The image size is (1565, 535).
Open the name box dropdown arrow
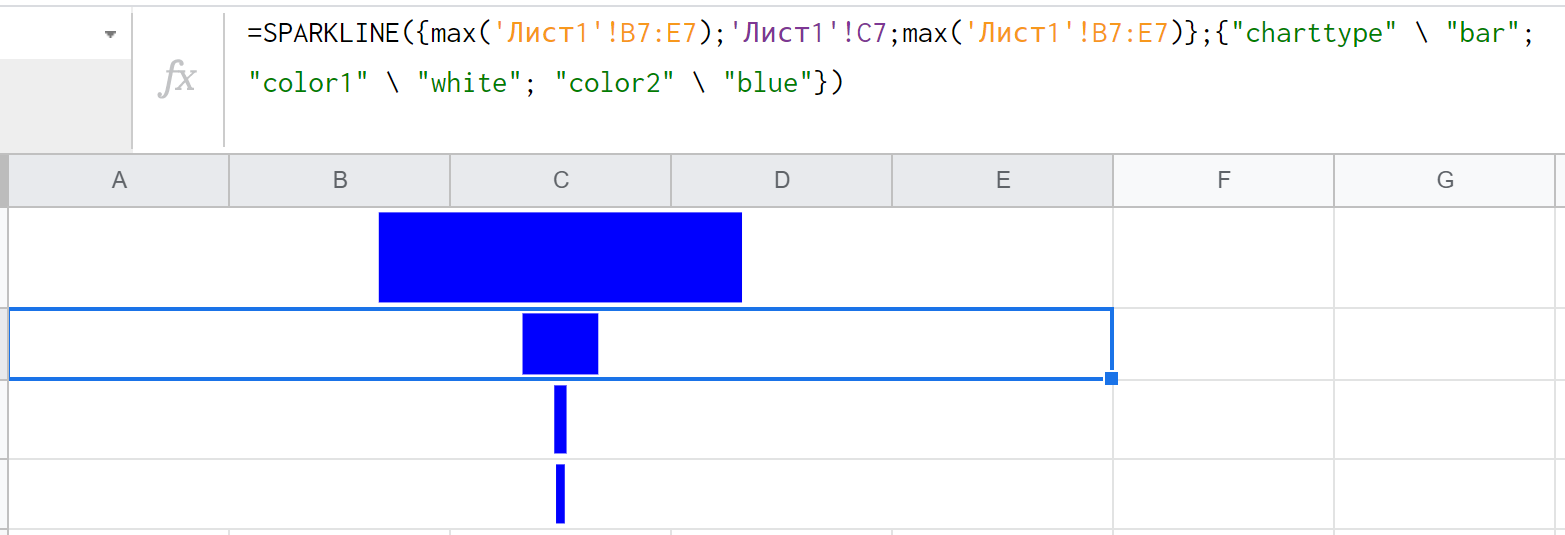coord(109,35)
